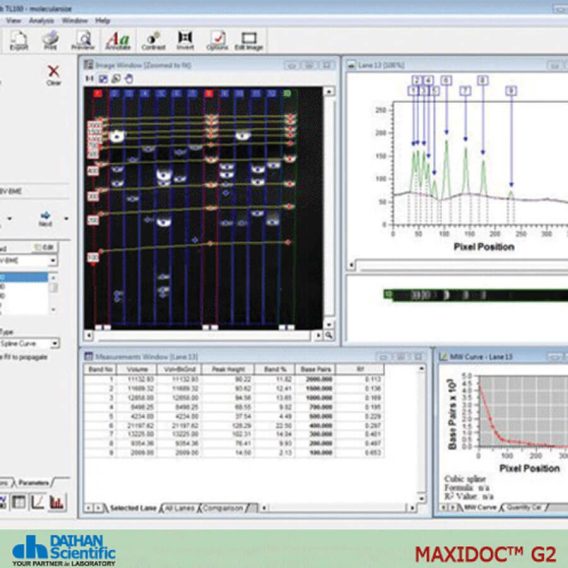This screenshot has width=568, height=568.
Task: Switch to the Selected Lane tab
Action: point(133,508)
